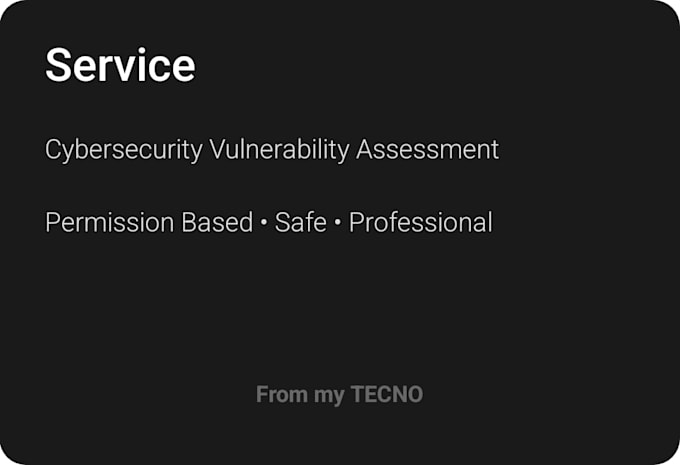
Task: Select the TECNO brand text
Action: click(x=387, y=394)
